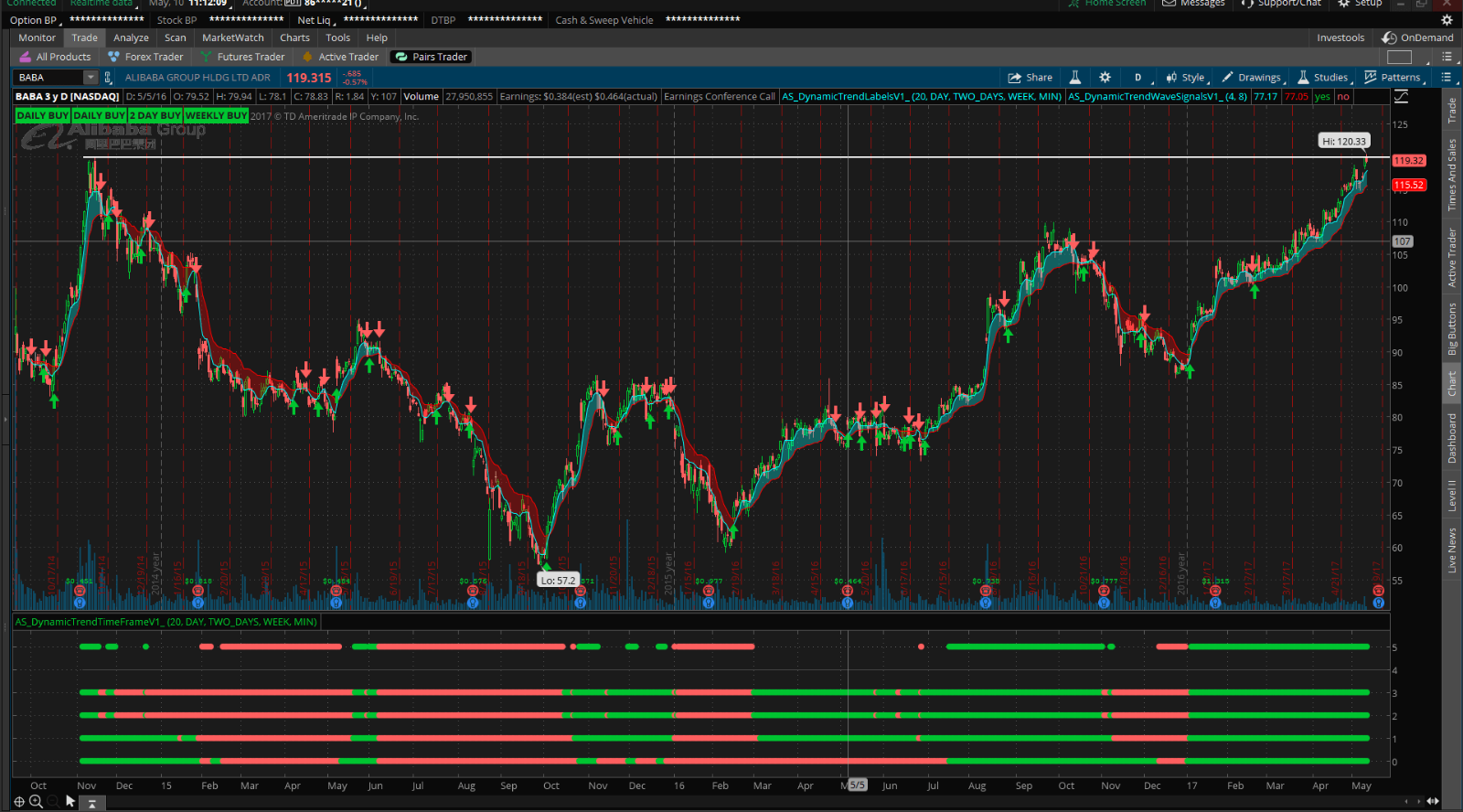Launch OnDemand mode
The height and width of the screenshot is (812, 1463).
click(x=1417, y=37)
